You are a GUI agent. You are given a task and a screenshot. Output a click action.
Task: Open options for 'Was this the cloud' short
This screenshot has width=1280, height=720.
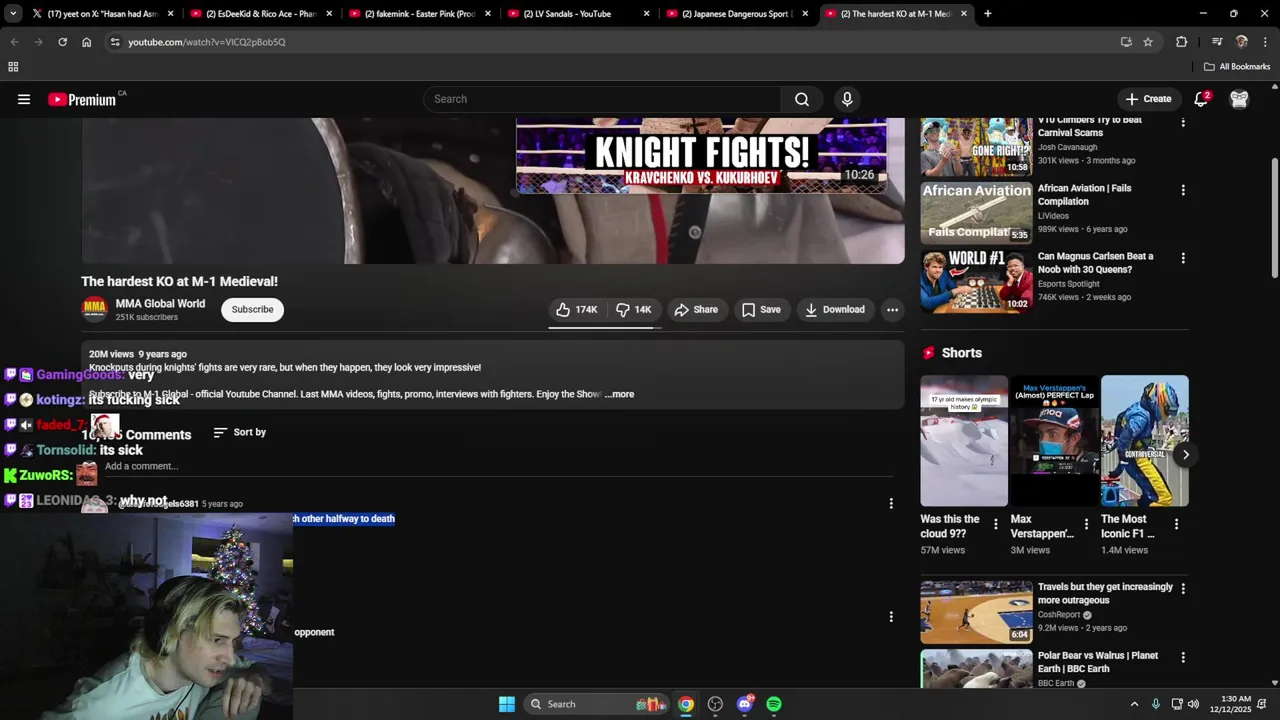pos(995,524)
